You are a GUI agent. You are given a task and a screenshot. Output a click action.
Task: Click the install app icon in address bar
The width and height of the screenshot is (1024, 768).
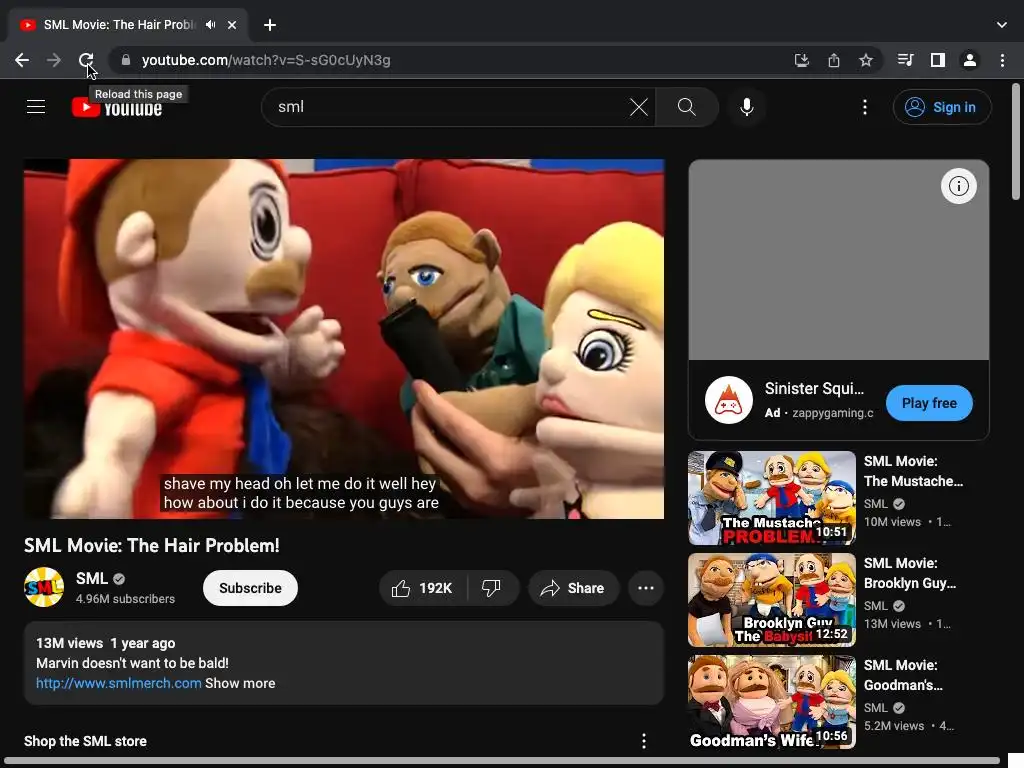tap(801, 60)
